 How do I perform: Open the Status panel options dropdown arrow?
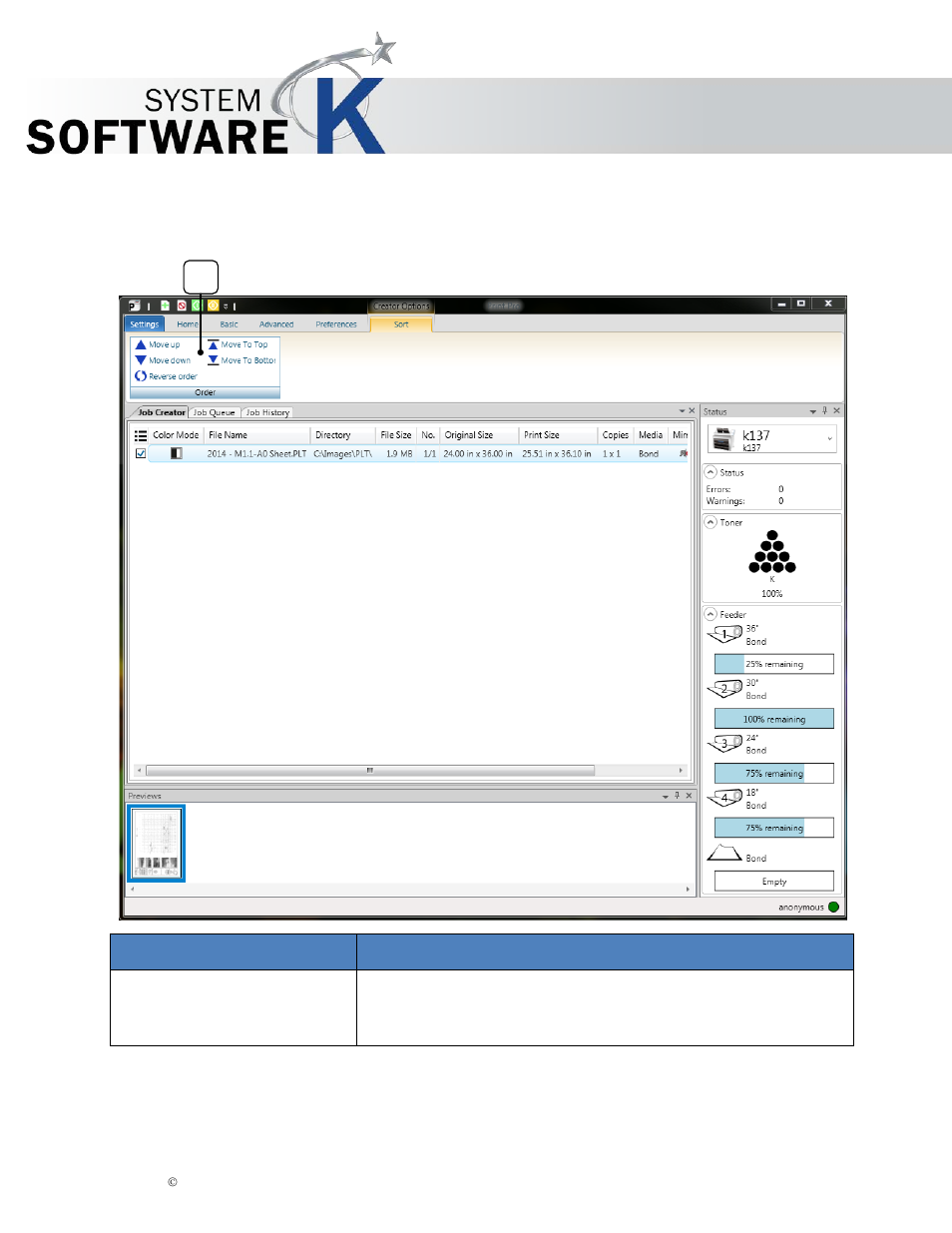(x=813, y=411)
